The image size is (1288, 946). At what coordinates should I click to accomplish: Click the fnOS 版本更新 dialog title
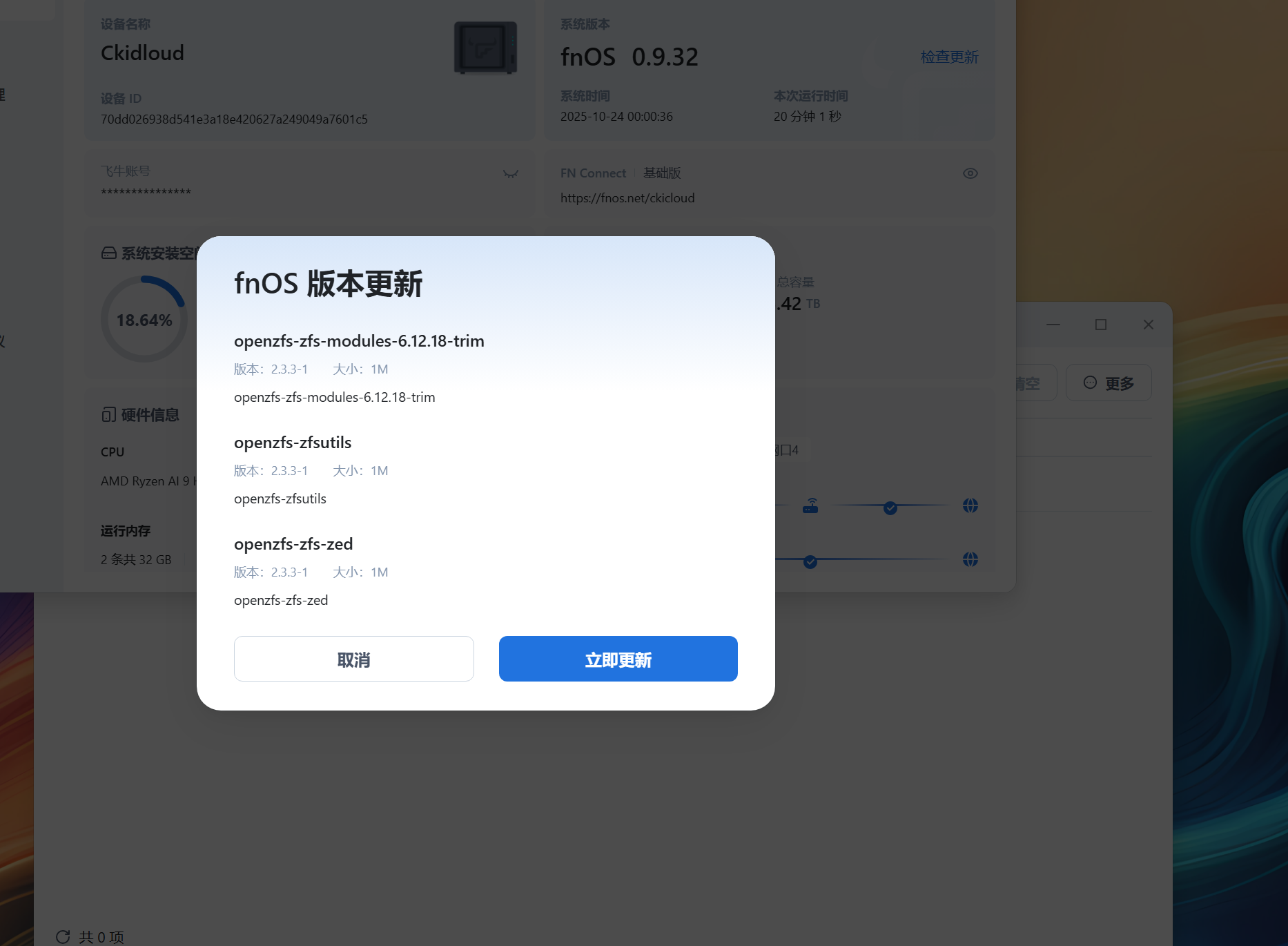328,284
